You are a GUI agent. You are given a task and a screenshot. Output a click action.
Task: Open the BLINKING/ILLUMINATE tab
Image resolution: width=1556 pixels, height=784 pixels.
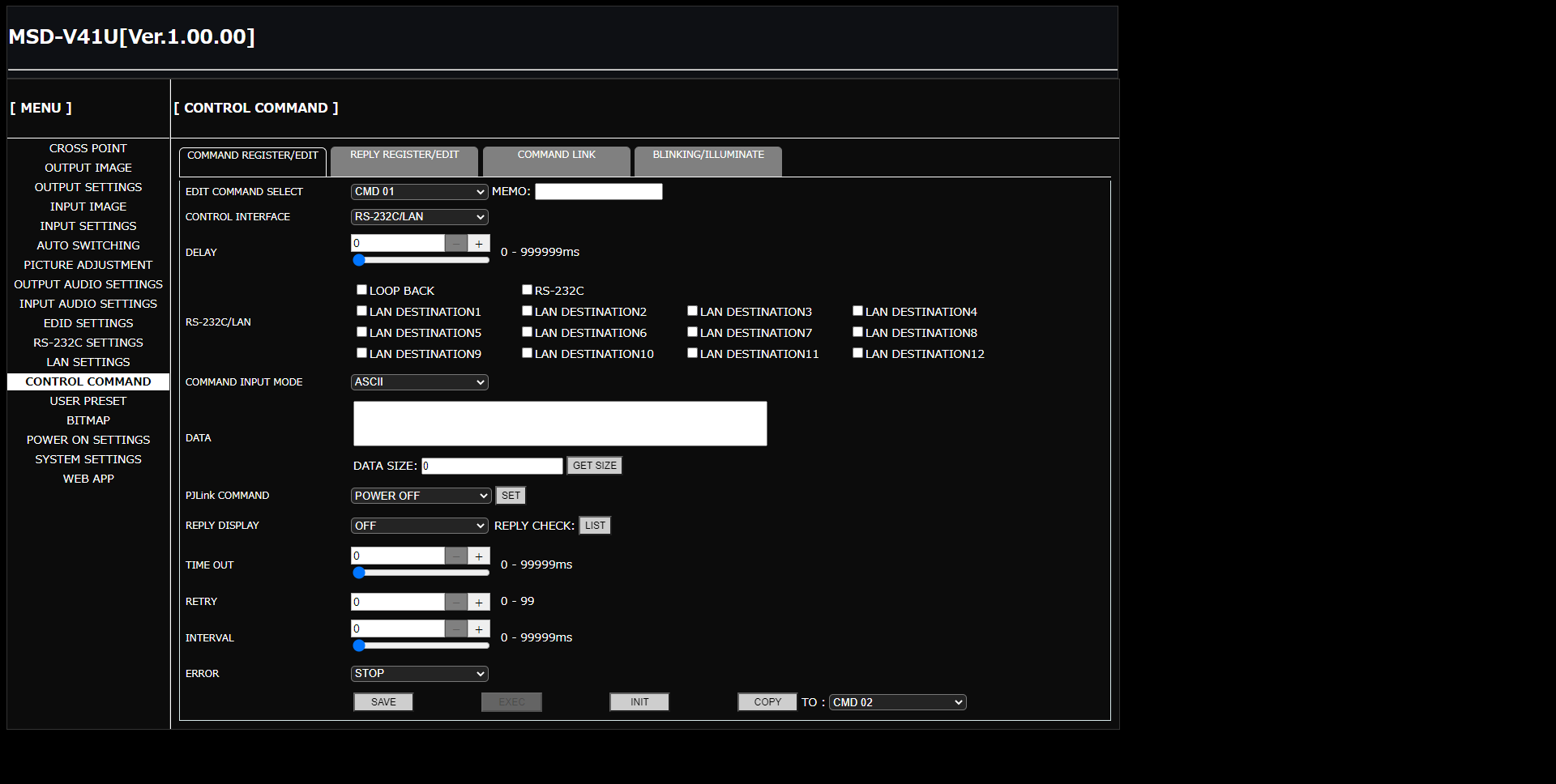pyautogui.click(x=708, y=160)
